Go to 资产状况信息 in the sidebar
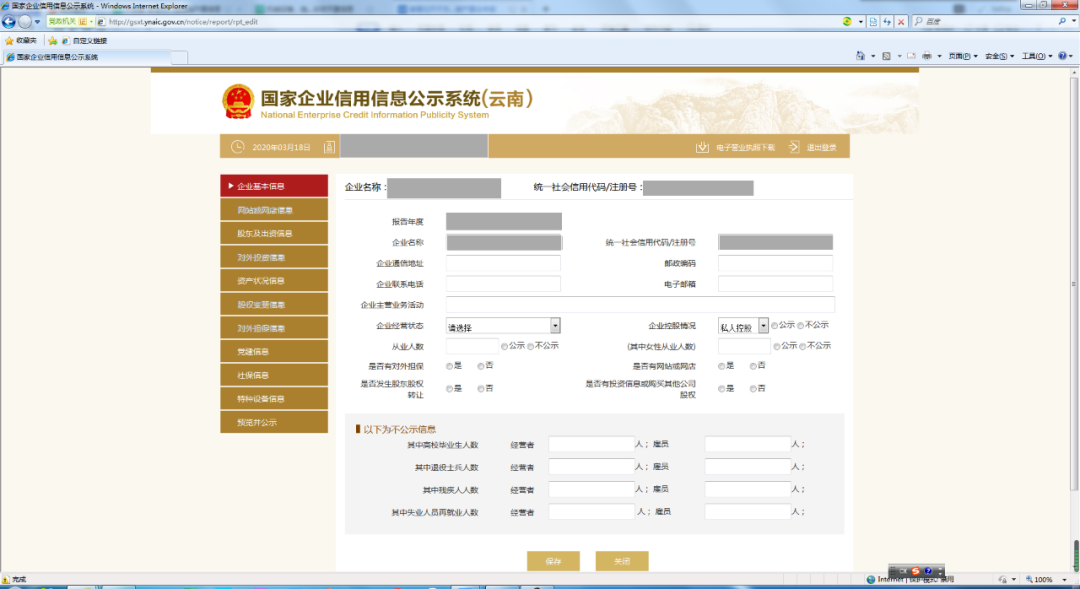1080x589 pixels. [274, 280]
